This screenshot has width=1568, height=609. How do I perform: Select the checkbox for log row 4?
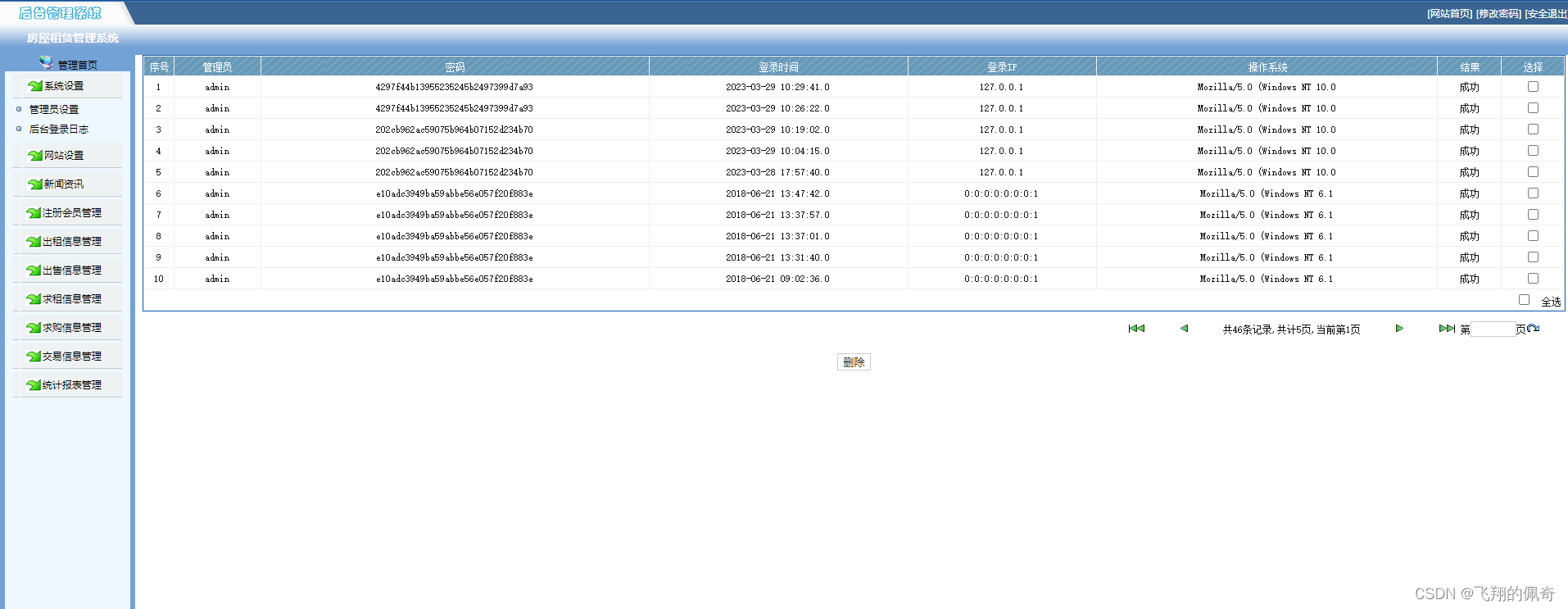pos(1533,150)
